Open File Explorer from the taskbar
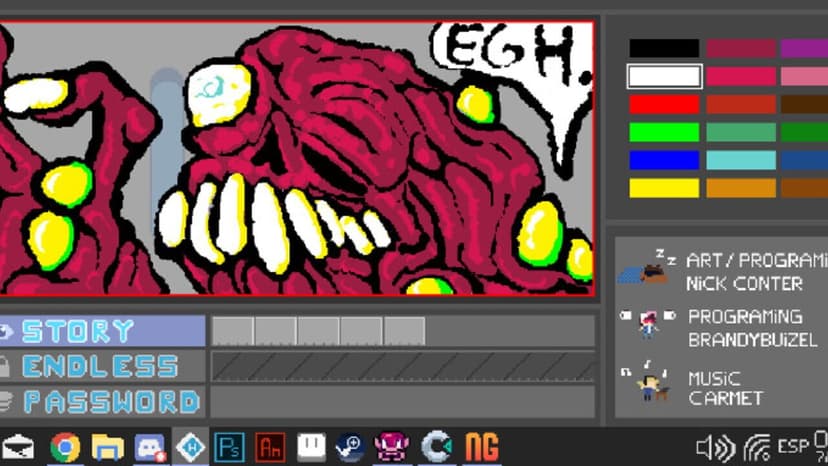Screen dimensions: 828x466 click(107, 447)
